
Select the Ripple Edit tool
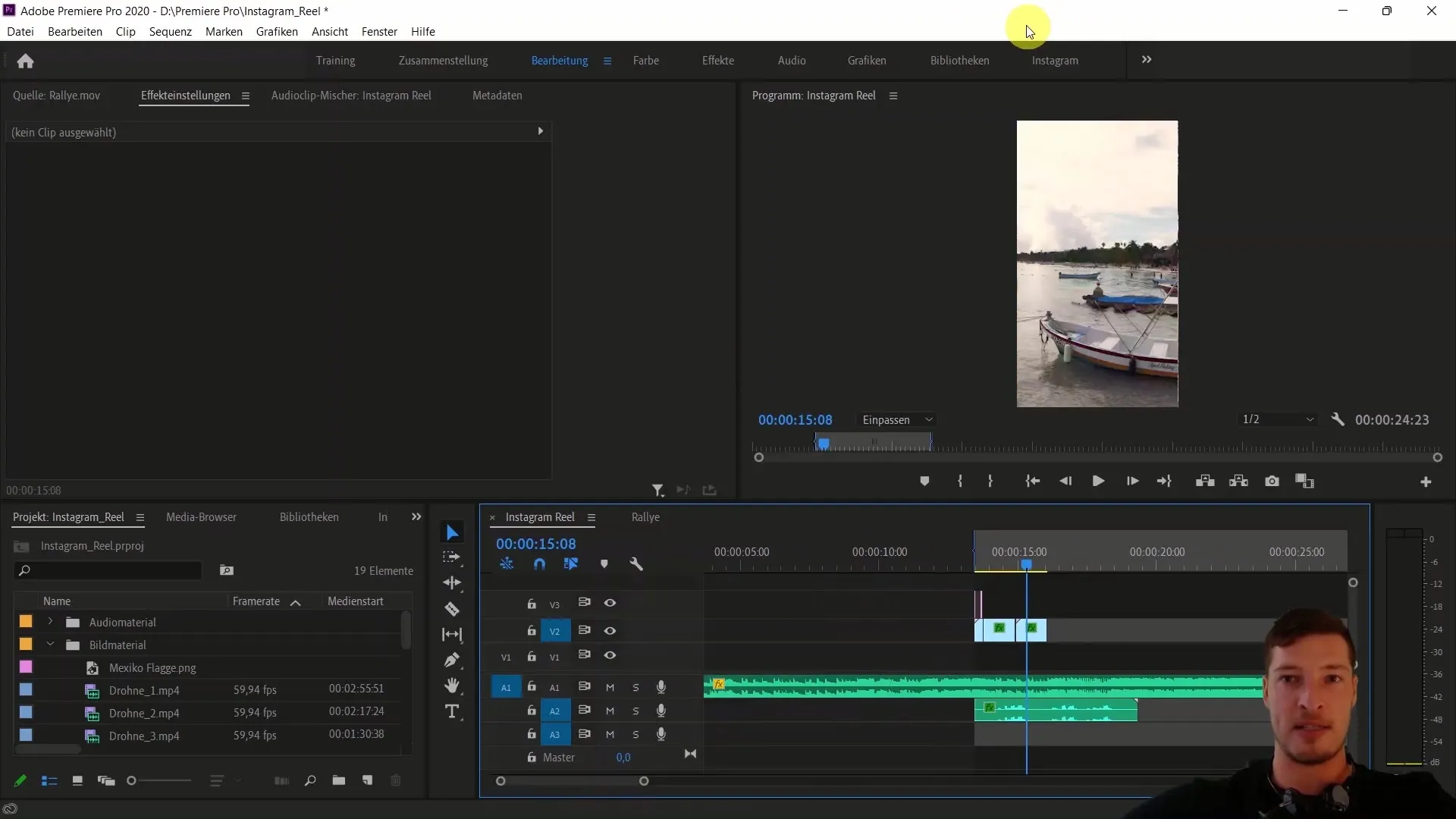pos(452,582)
